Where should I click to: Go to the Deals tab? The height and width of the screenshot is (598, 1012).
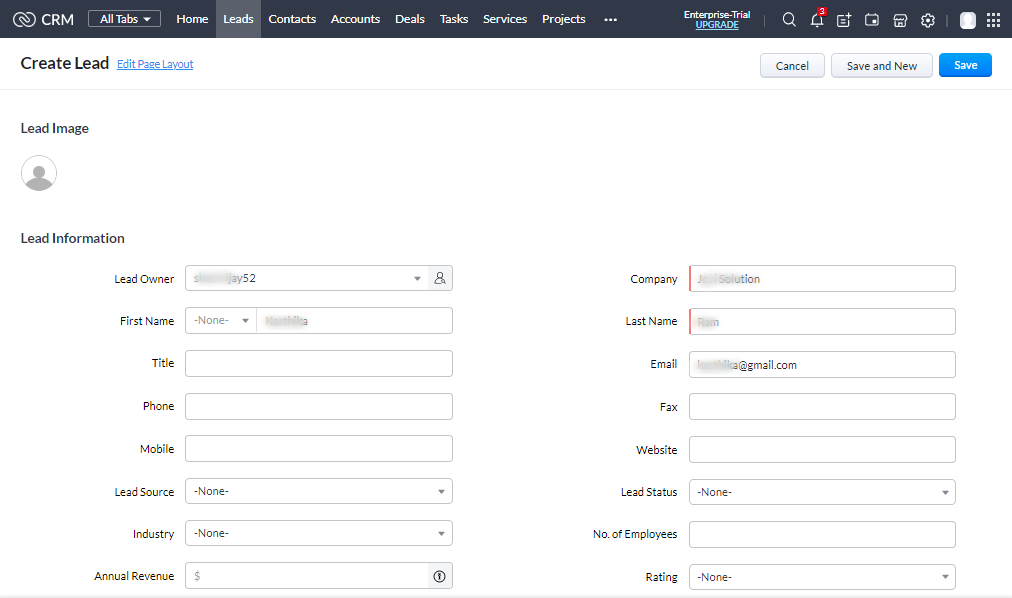click(x=410, y=19)
